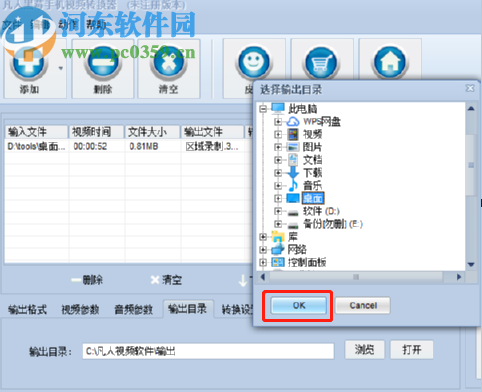Click the home page house icon
The image size is (482, 392).
[x=389, y=63]
